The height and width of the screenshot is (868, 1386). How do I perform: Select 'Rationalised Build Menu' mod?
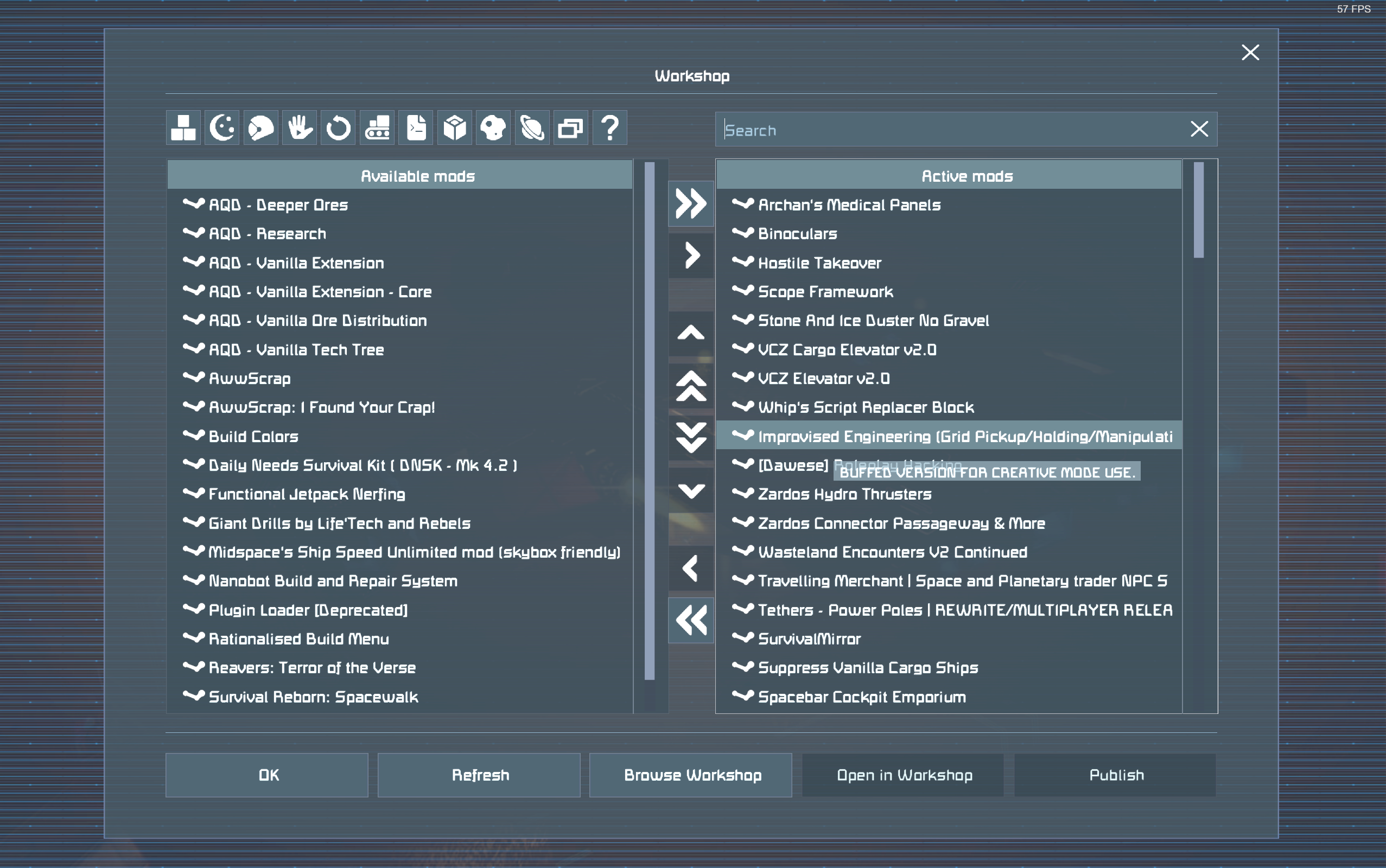400,639
